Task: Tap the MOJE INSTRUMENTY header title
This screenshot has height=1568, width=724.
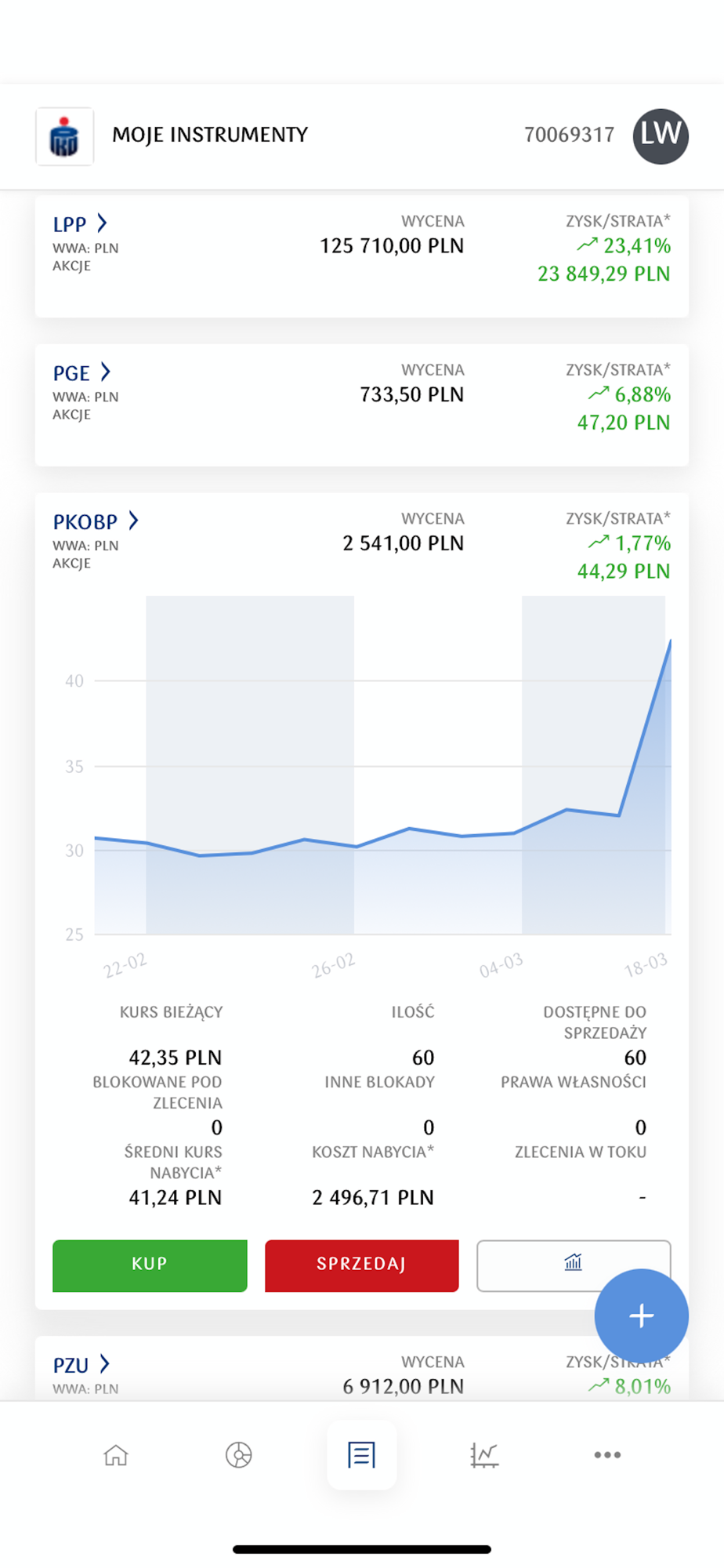Action: 210,135
